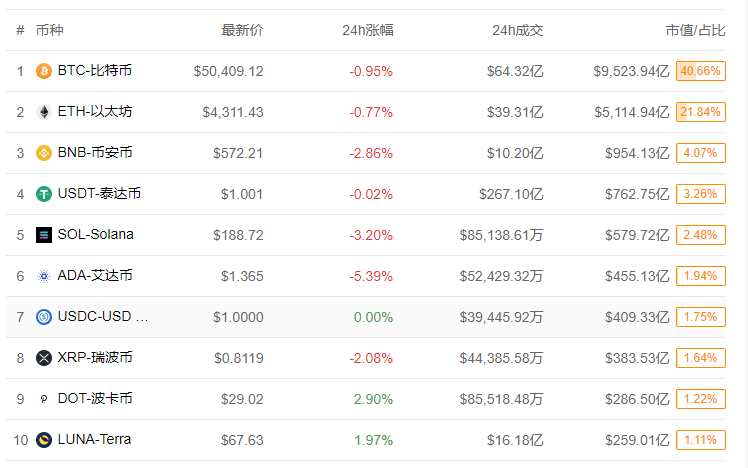Open the BTC-比特币 coin link
The height and width of the screenshot is (468, 748).
(x=94, y=71)
